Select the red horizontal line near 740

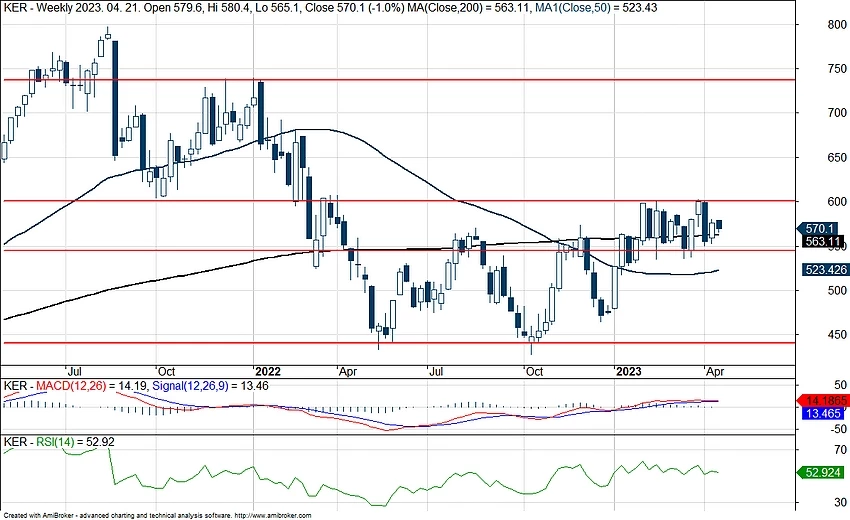click(x=400, y=79)
